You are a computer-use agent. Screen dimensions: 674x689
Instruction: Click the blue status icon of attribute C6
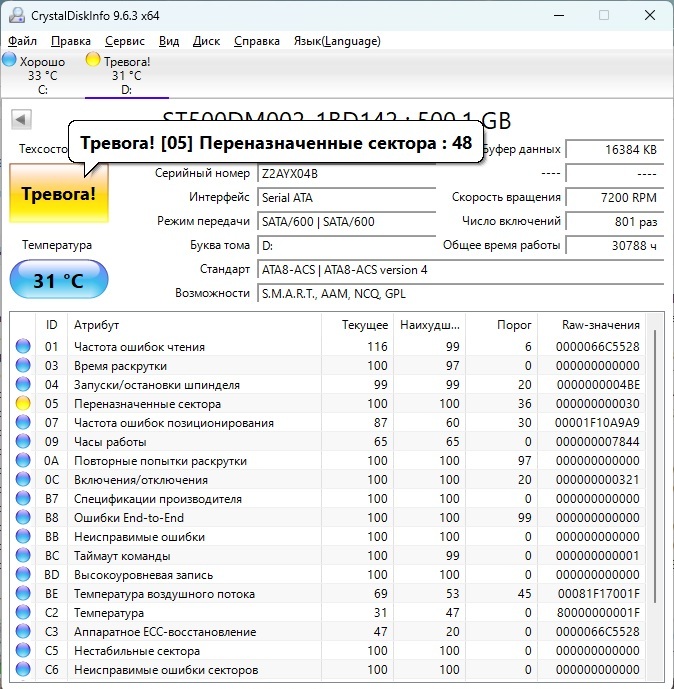click(23, 669)
